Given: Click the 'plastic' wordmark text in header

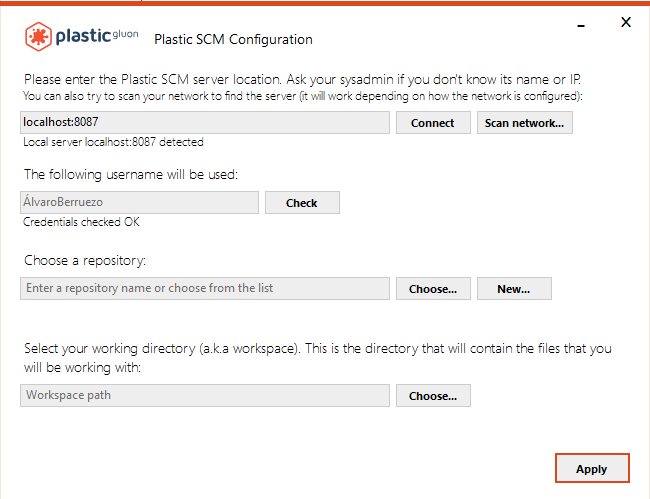Looking at the screenshot, I should (x=86, y=37).
